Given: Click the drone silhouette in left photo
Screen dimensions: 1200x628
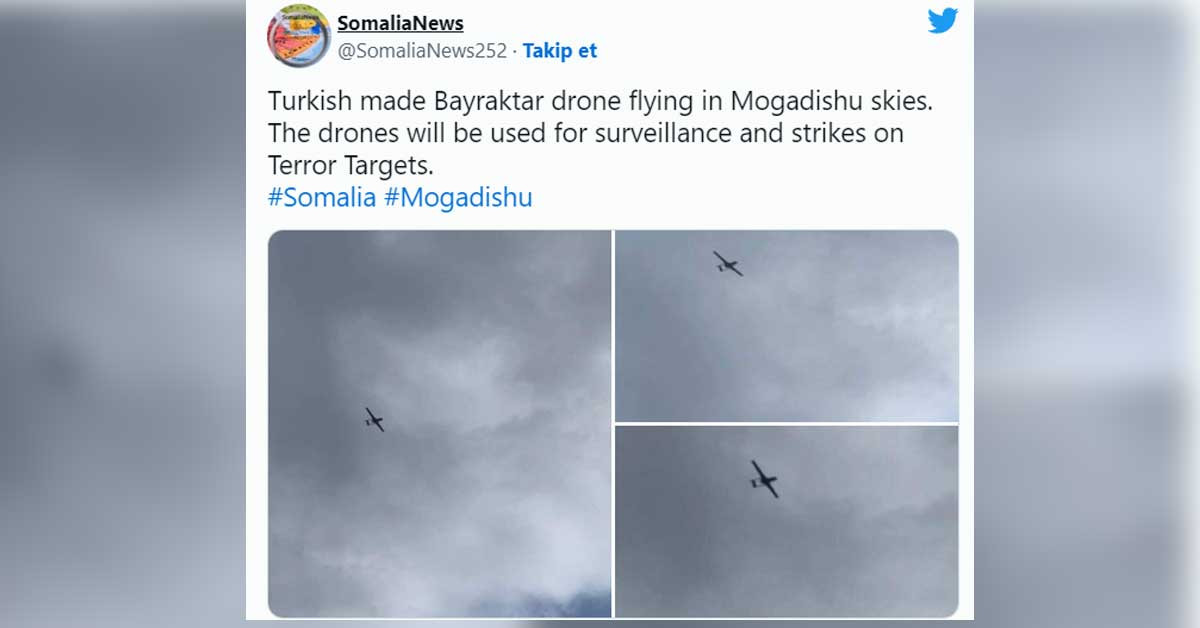Looking at the screenshot, I should coord(374,419).
